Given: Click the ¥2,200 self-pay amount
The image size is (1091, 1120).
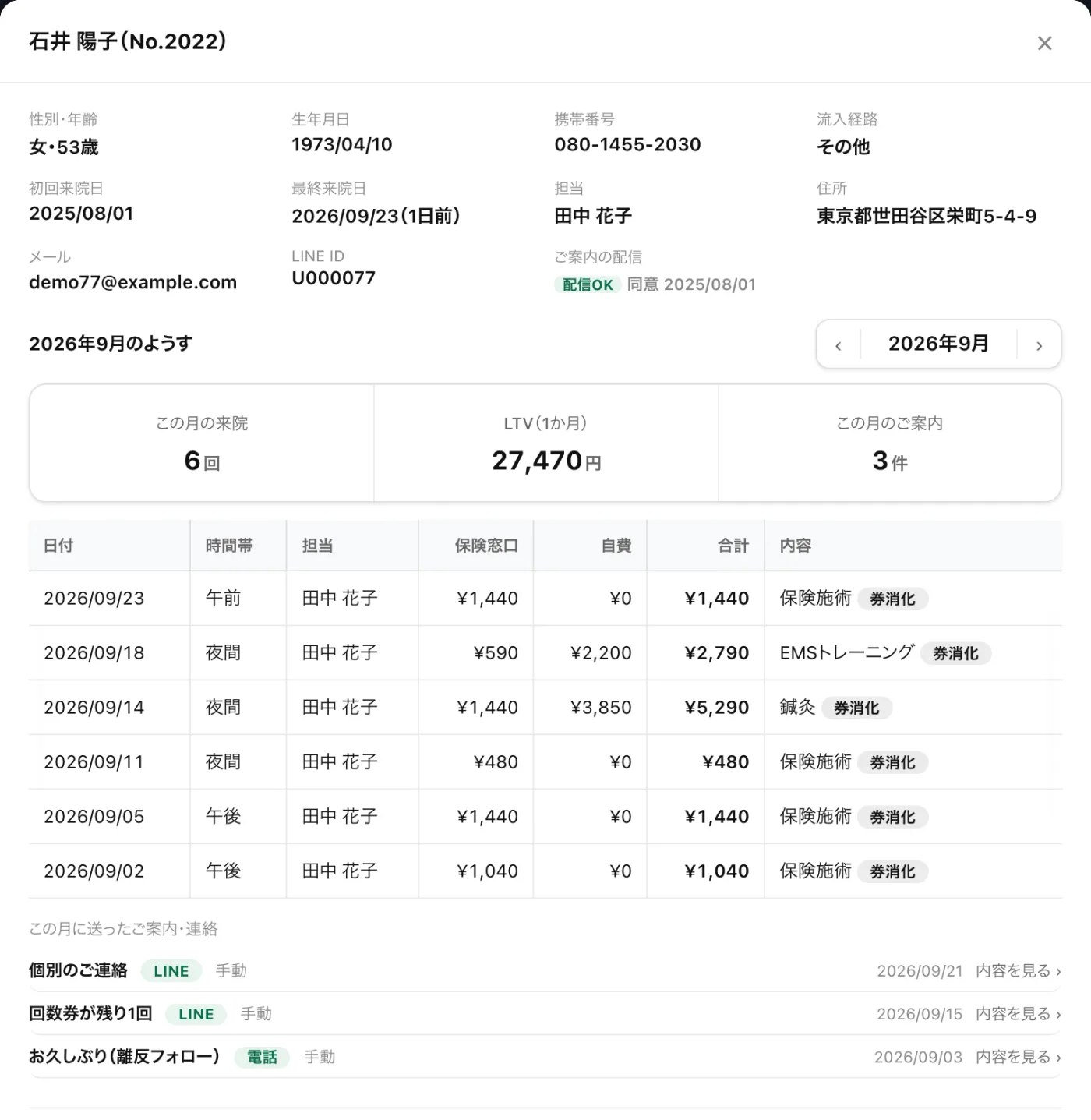Looking at the screenshot, I should click(x=601, y=653).
